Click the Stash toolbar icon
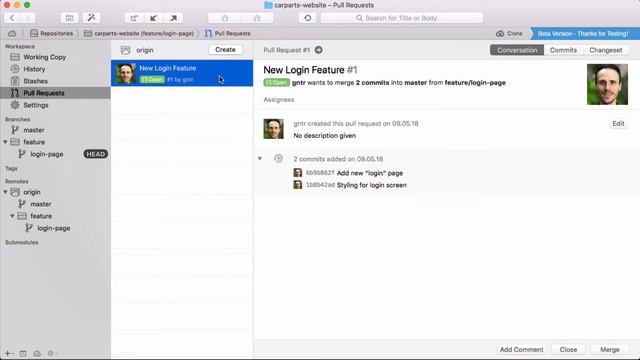Viewport: 640px width, 360px height. pos(225,18)
